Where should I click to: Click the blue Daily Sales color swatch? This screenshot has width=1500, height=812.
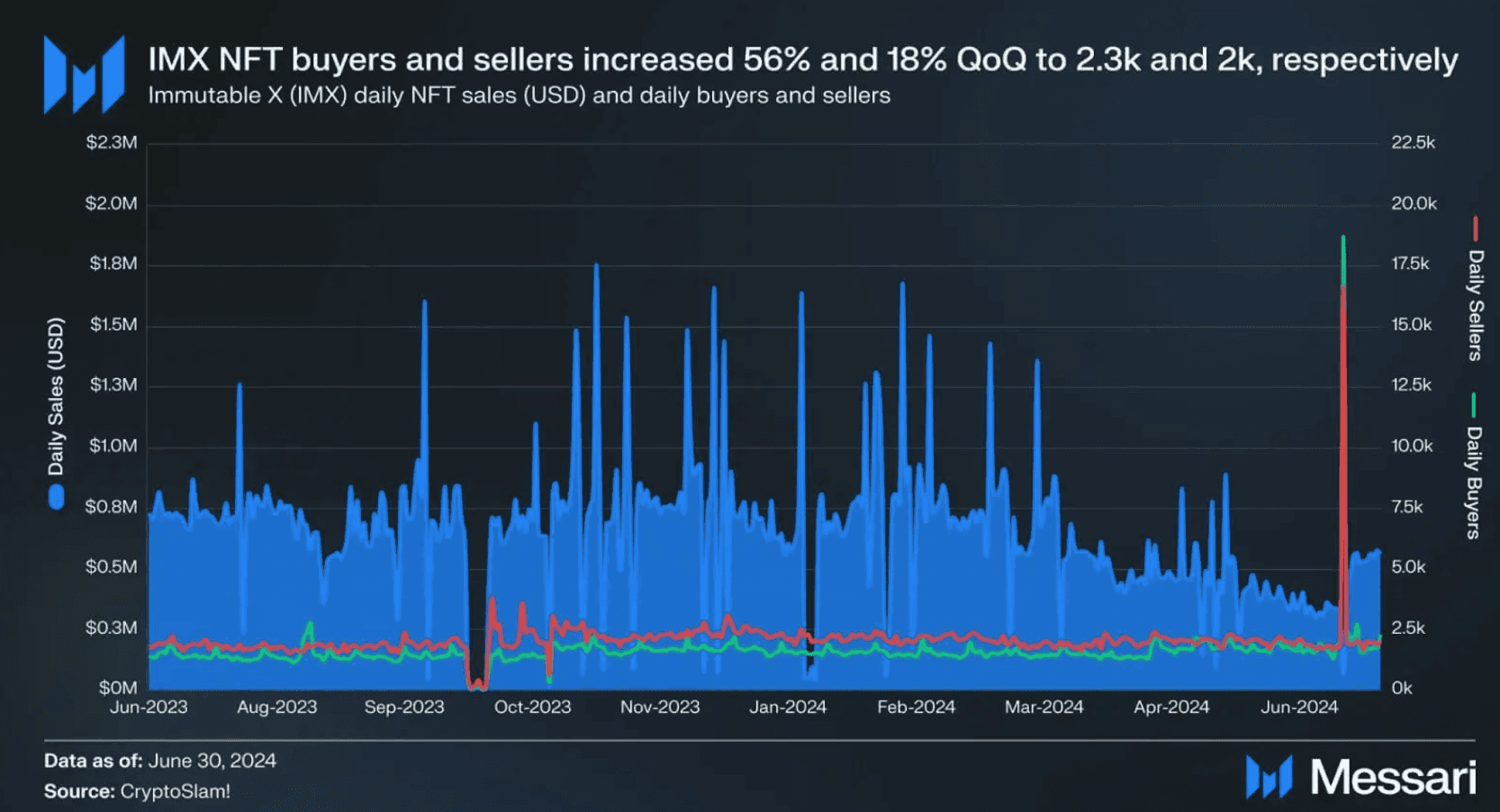[57, 497]
